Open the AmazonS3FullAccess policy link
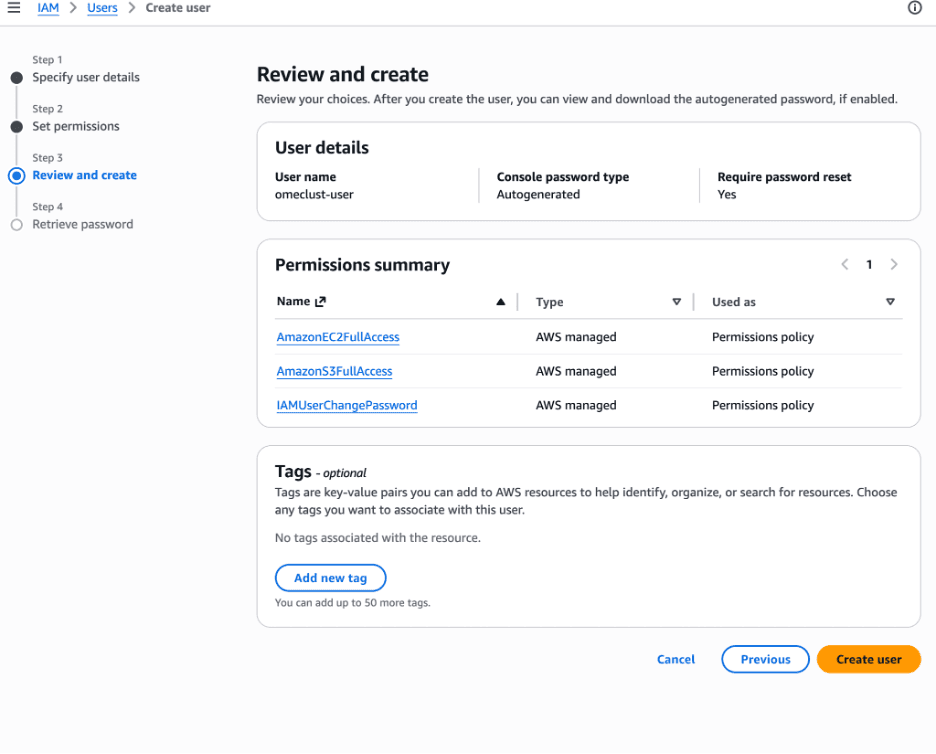The height and width of the screenshot is (754, 936). coord(334,372)
